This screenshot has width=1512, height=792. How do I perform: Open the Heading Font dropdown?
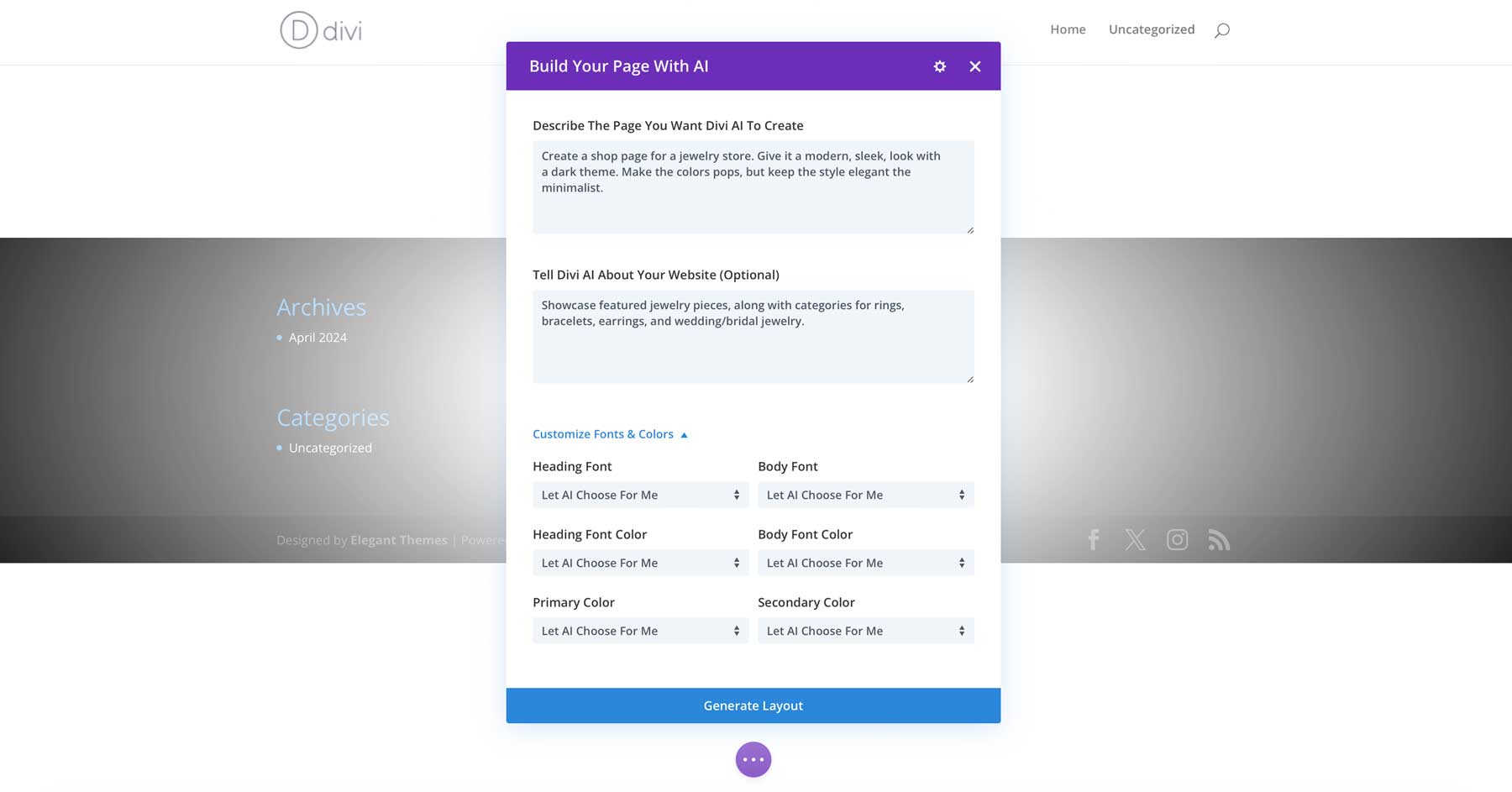click(x=640, y=495)
